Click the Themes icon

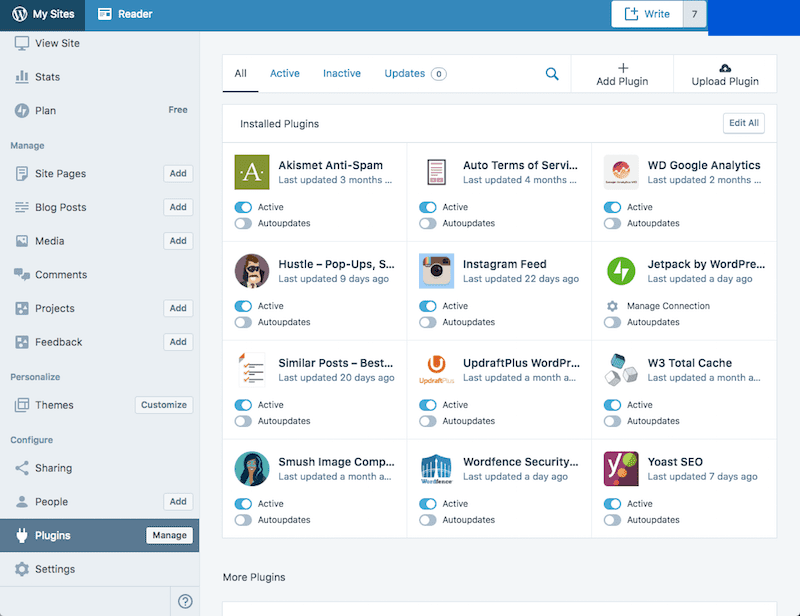22,405
